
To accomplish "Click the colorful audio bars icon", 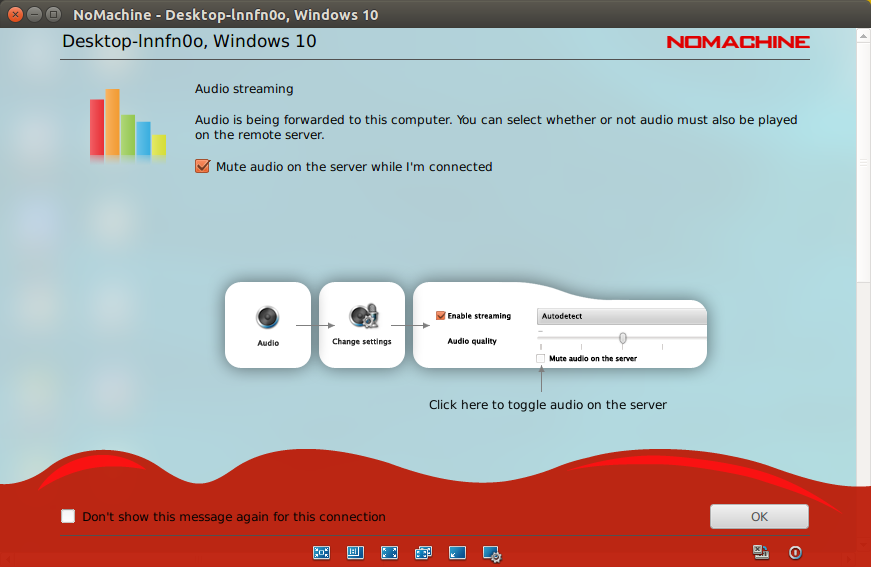I will (x=128, y=125).
